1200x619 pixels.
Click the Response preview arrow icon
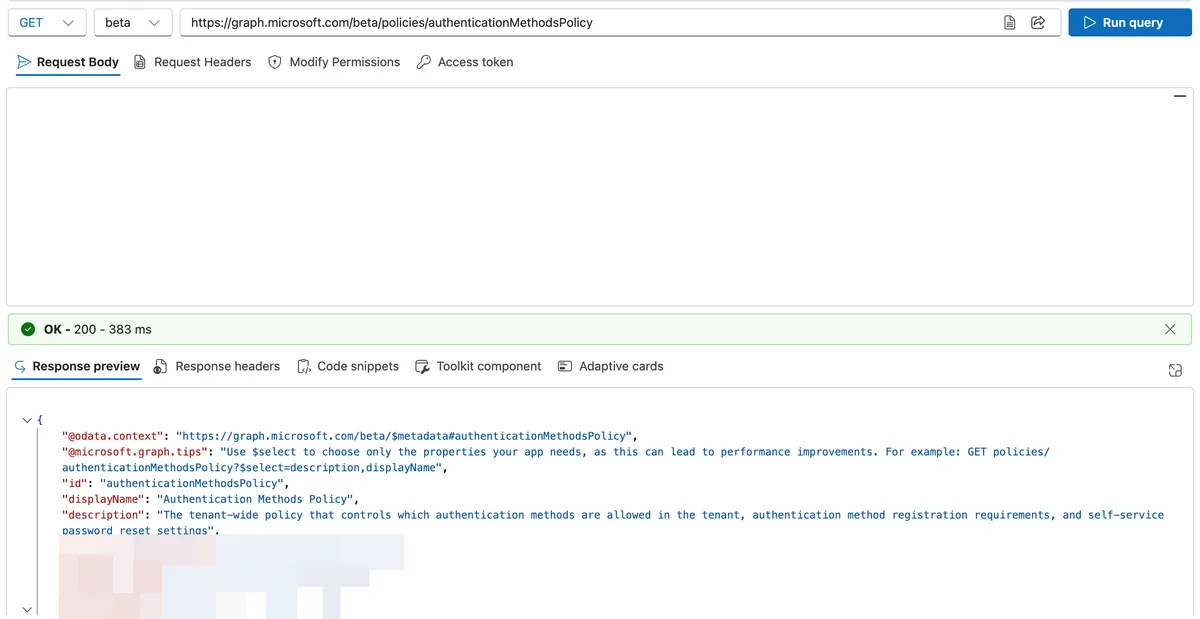20,367
